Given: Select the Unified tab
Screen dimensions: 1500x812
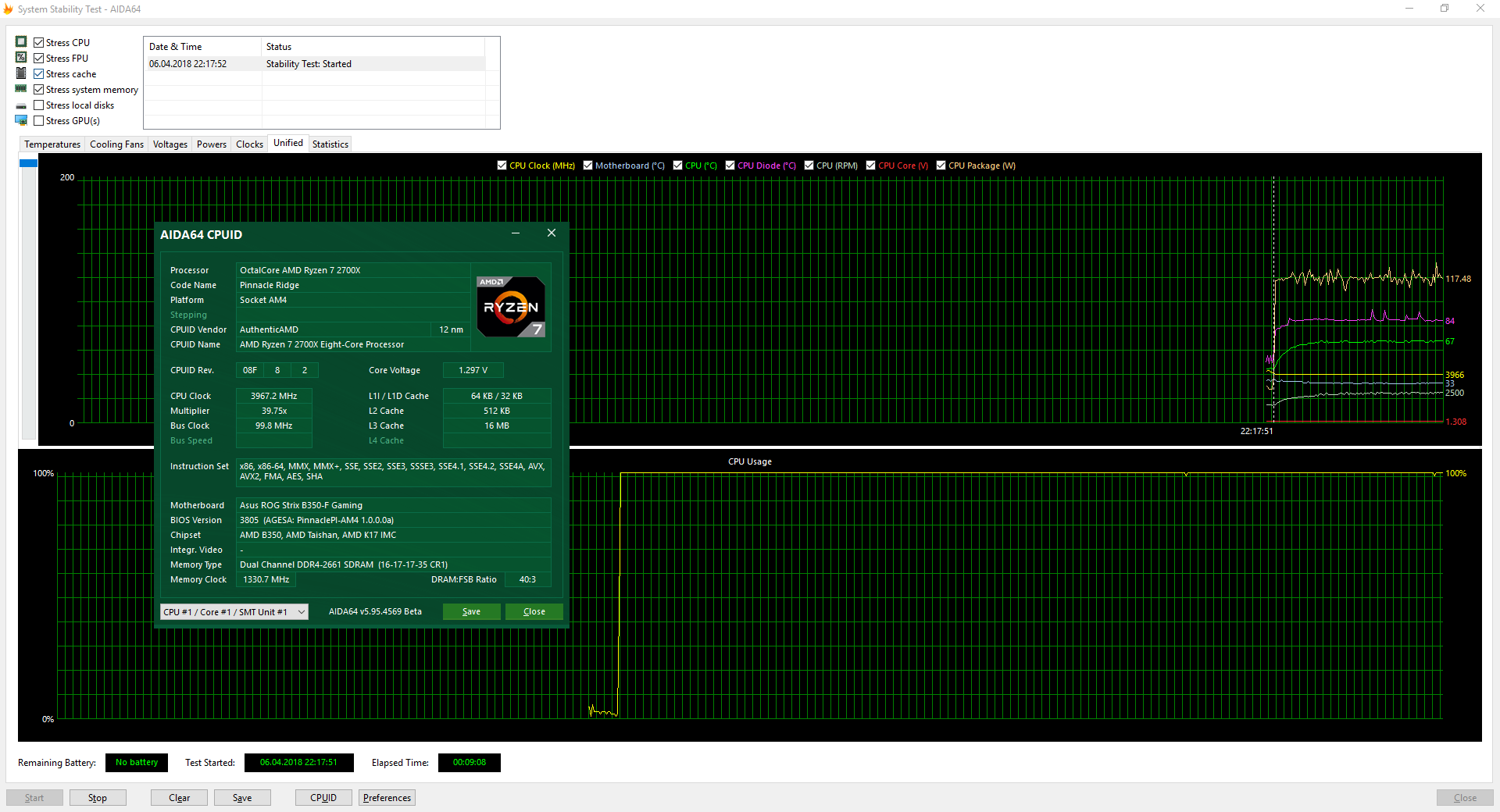Looking at the screenshot, I should (288, 143).
